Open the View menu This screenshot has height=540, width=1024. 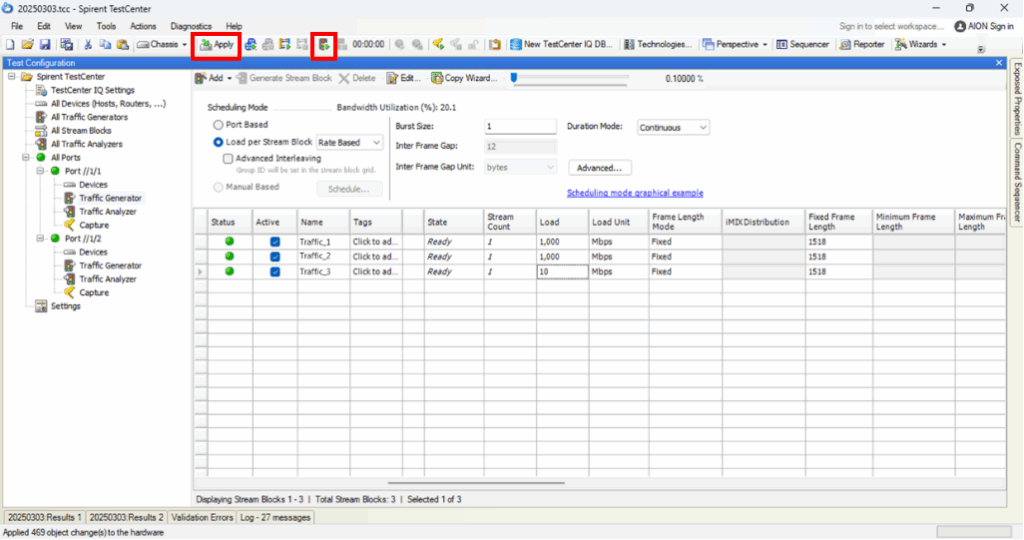(73, 26)
